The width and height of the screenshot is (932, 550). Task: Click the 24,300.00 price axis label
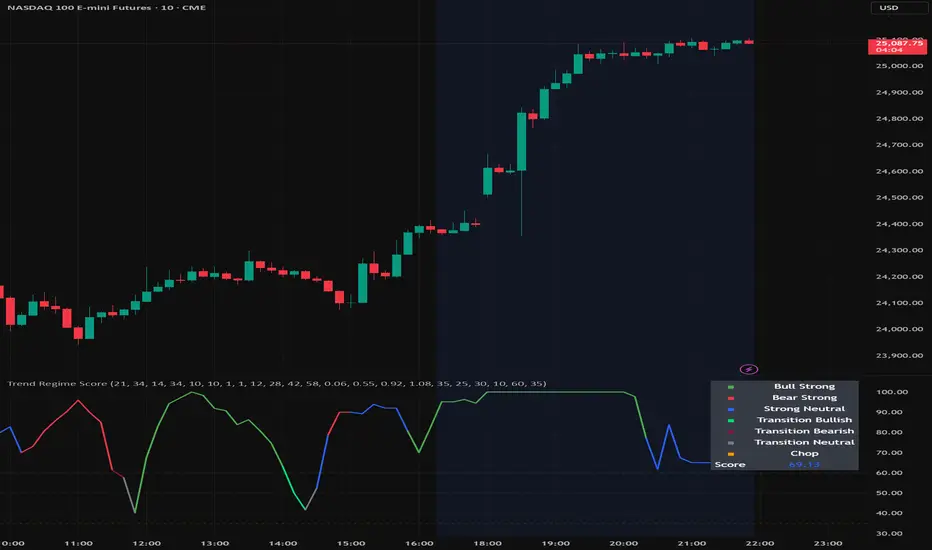(x=899, y=250)
